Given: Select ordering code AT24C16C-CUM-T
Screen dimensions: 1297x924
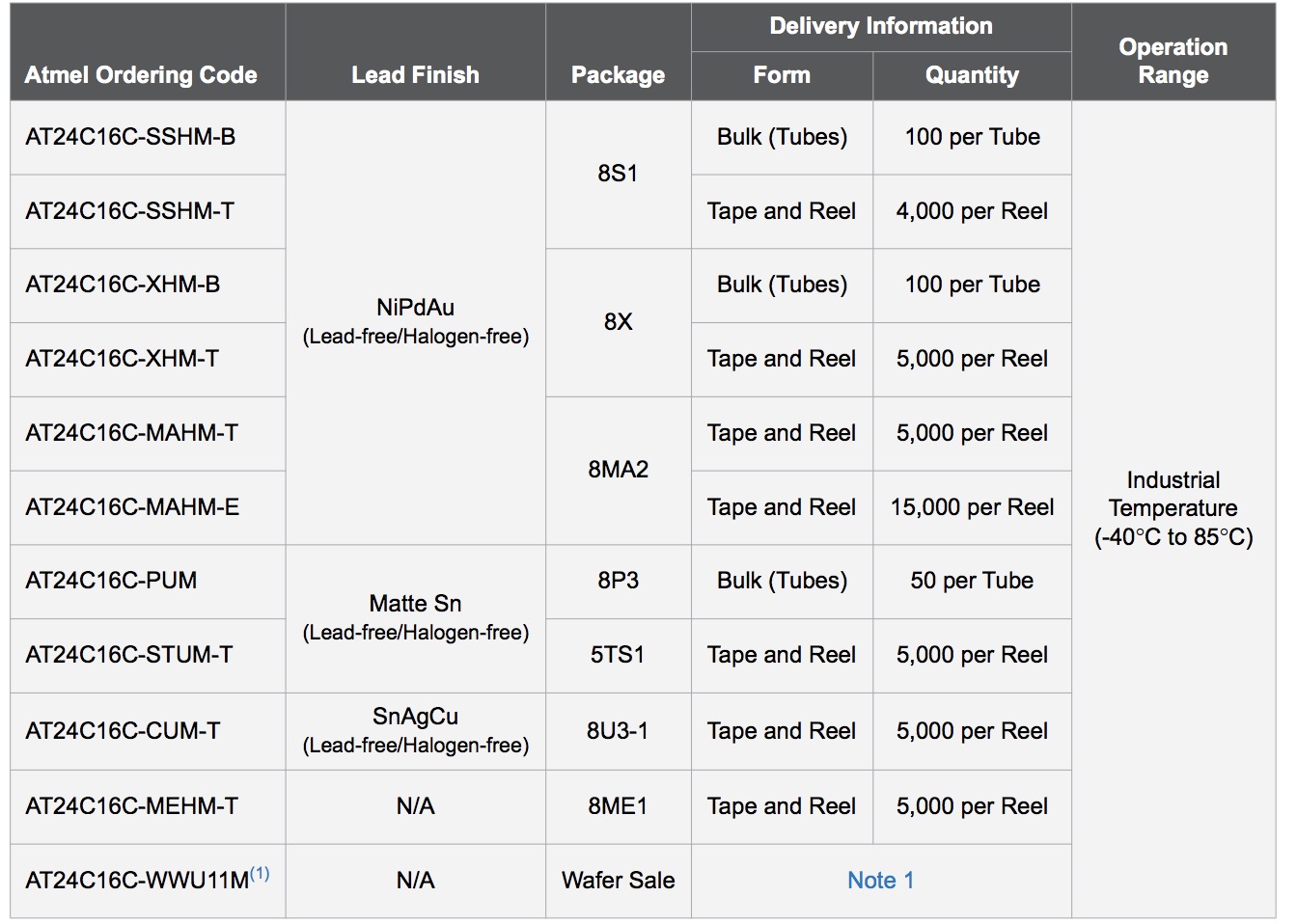Looking at the screenshot, I should click(x=123, y=731).
